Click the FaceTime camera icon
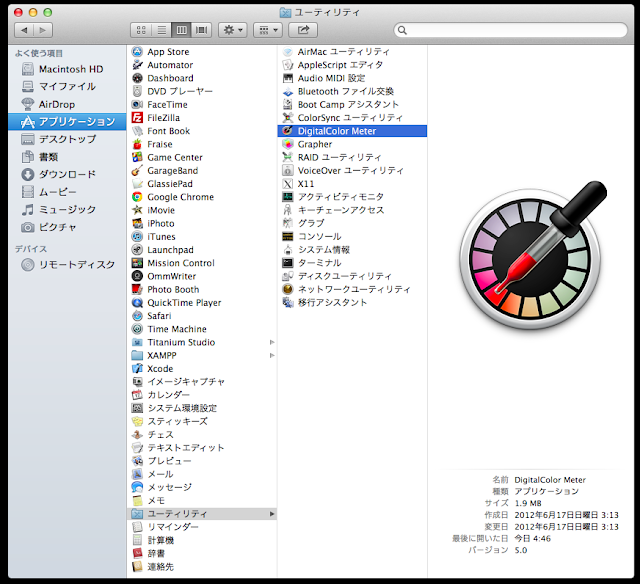The image size is (640, 584). 137,104
